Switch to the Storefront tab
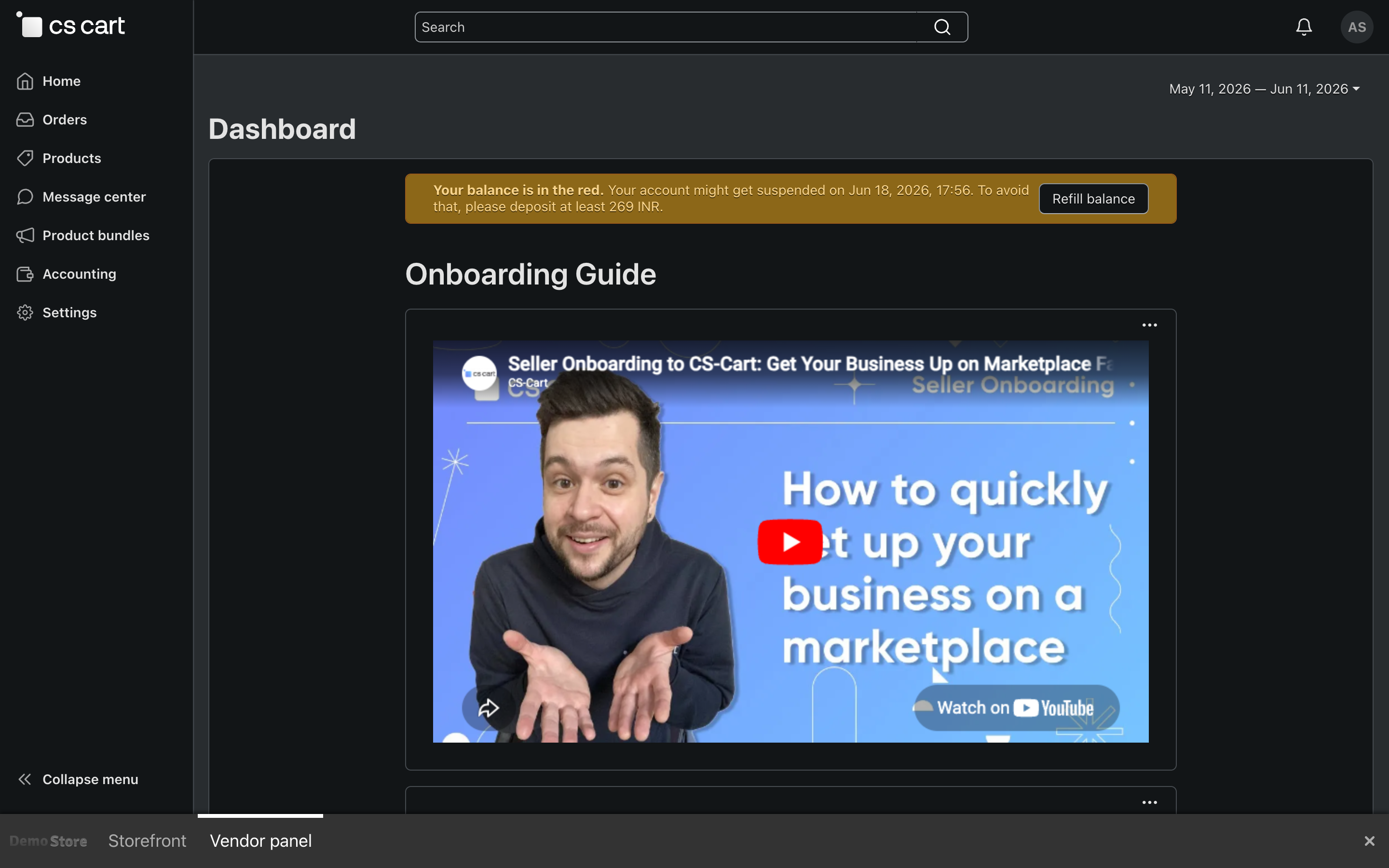 pos(147,841)
